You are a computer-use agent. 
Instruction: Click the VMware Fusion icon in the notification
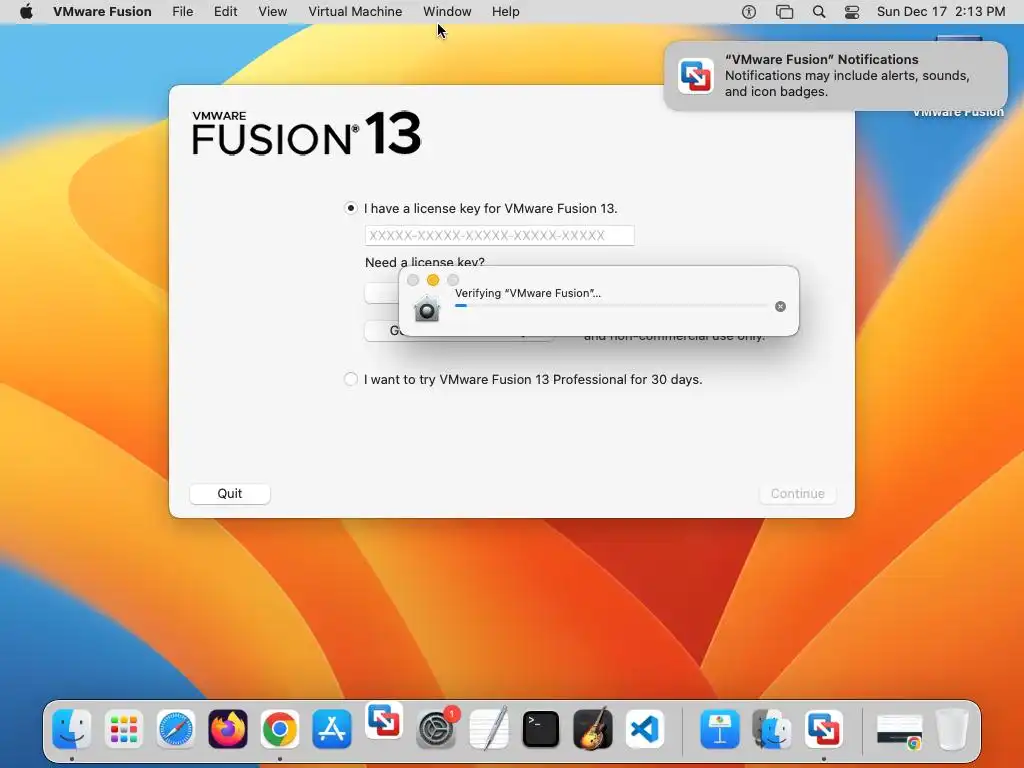[696, 76]
